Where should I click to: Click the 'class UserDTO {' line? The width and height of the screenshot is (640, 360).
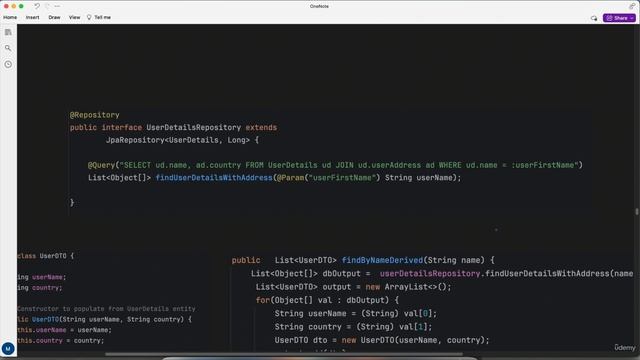(x=46, y=256)
